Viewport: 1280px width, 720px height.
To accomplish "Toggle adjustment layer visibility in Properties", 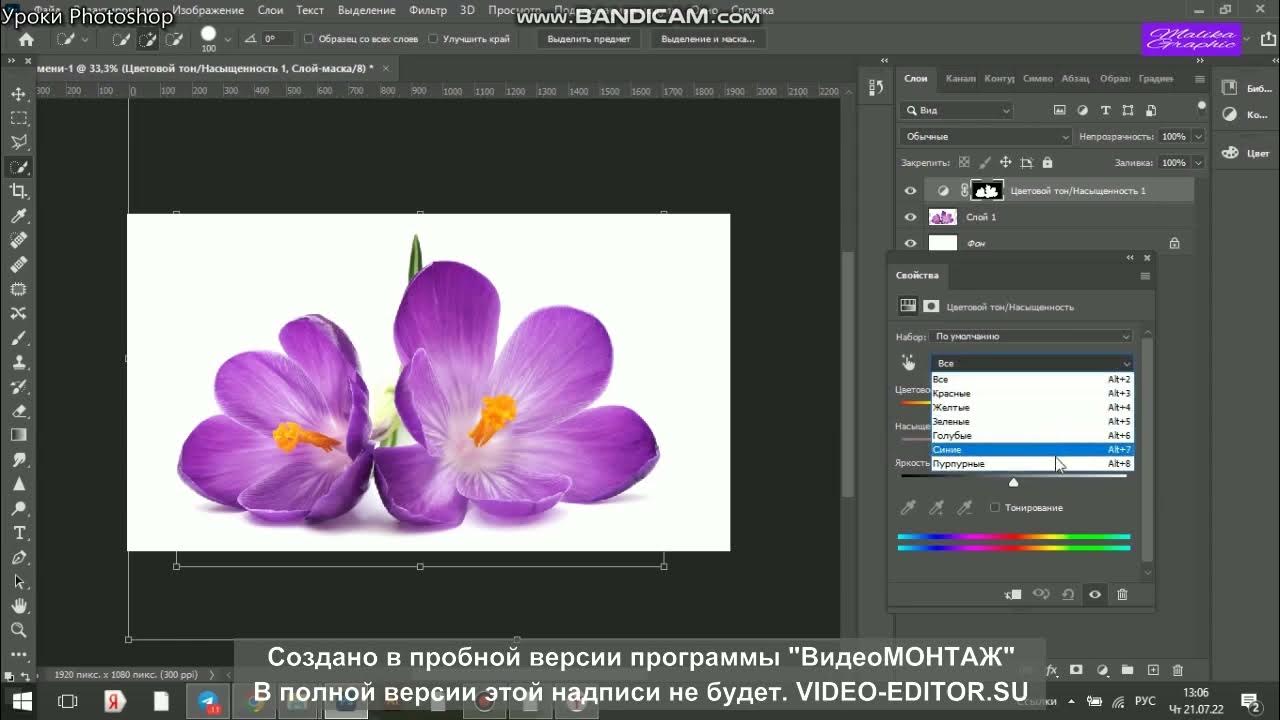I will (x=1095, y=594).
